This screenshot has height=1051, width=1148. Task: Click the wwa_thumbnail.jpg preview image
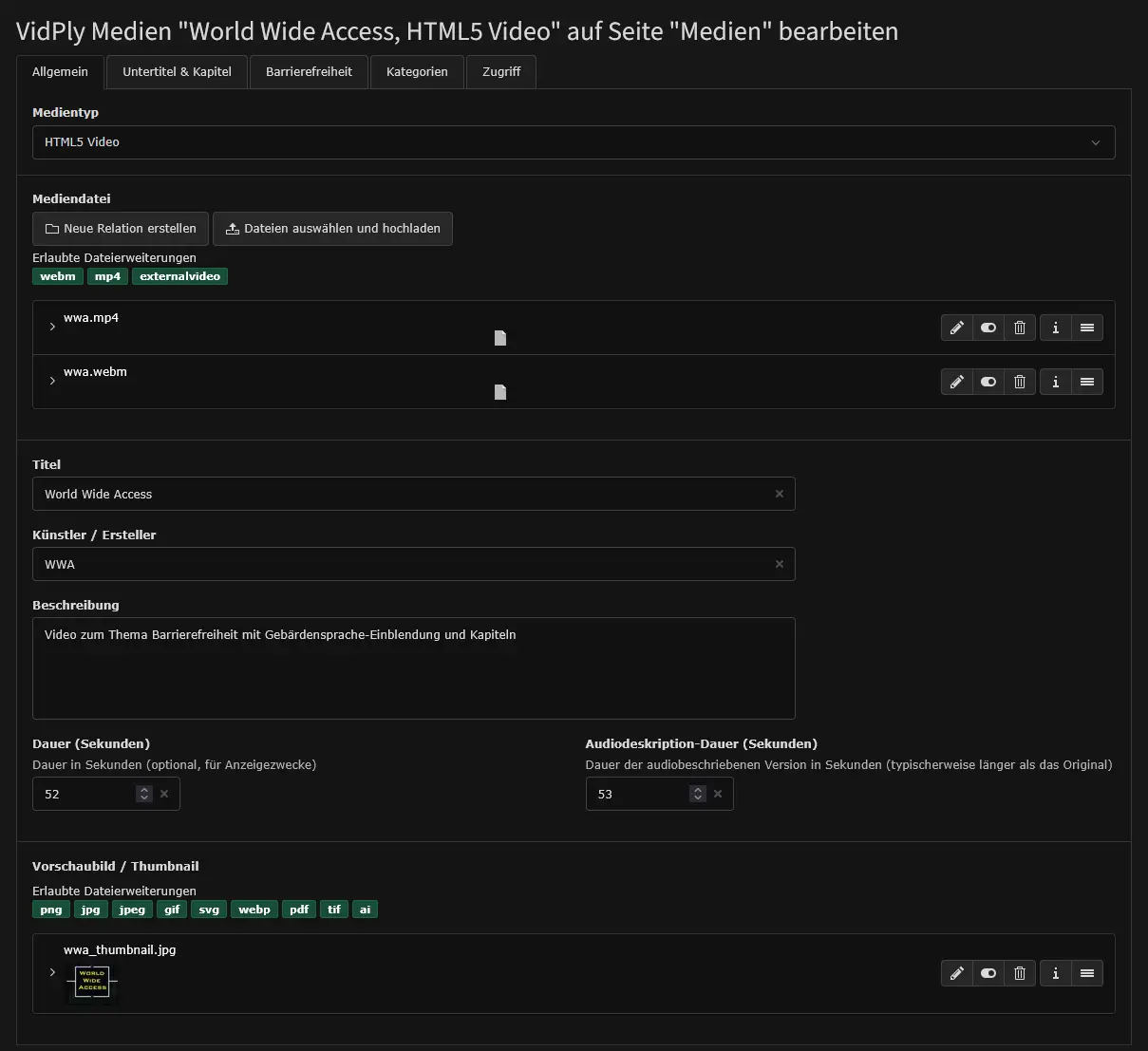[91, 984]
